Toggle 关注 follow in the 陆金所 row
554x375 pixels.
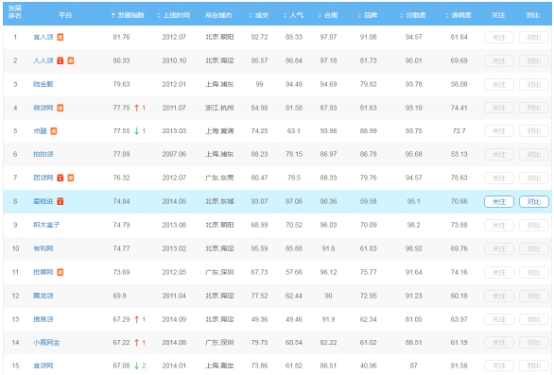499,84
